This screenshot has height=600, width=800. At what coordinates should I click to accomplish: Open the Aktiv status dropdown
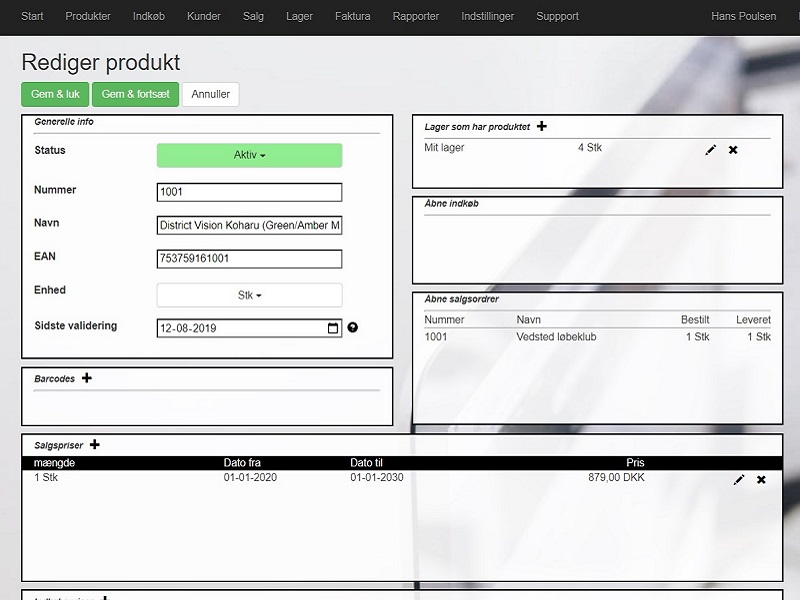point(249,155)
